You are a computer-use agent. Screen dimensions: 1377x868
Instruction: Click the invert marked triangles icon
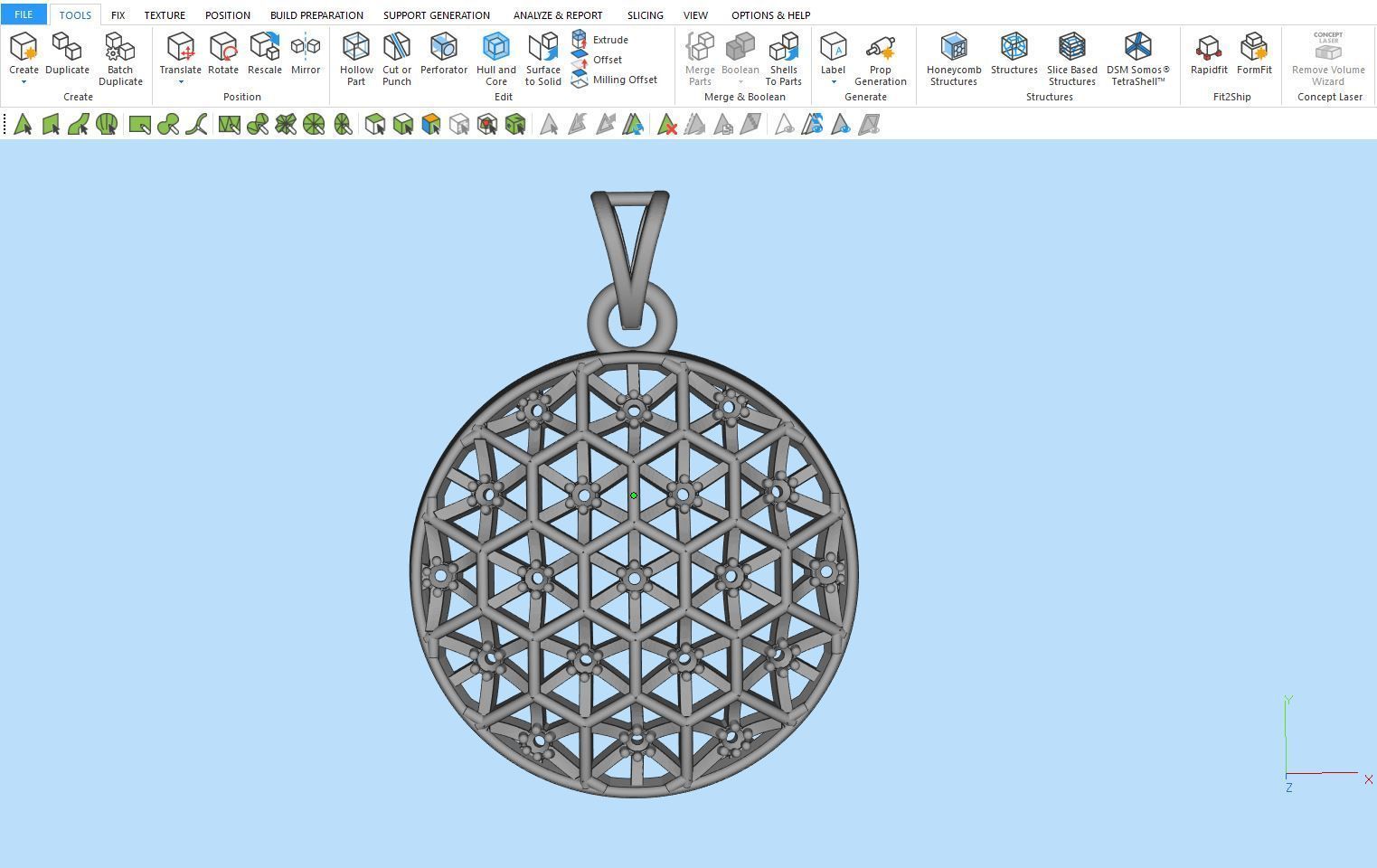click(633, 125)
